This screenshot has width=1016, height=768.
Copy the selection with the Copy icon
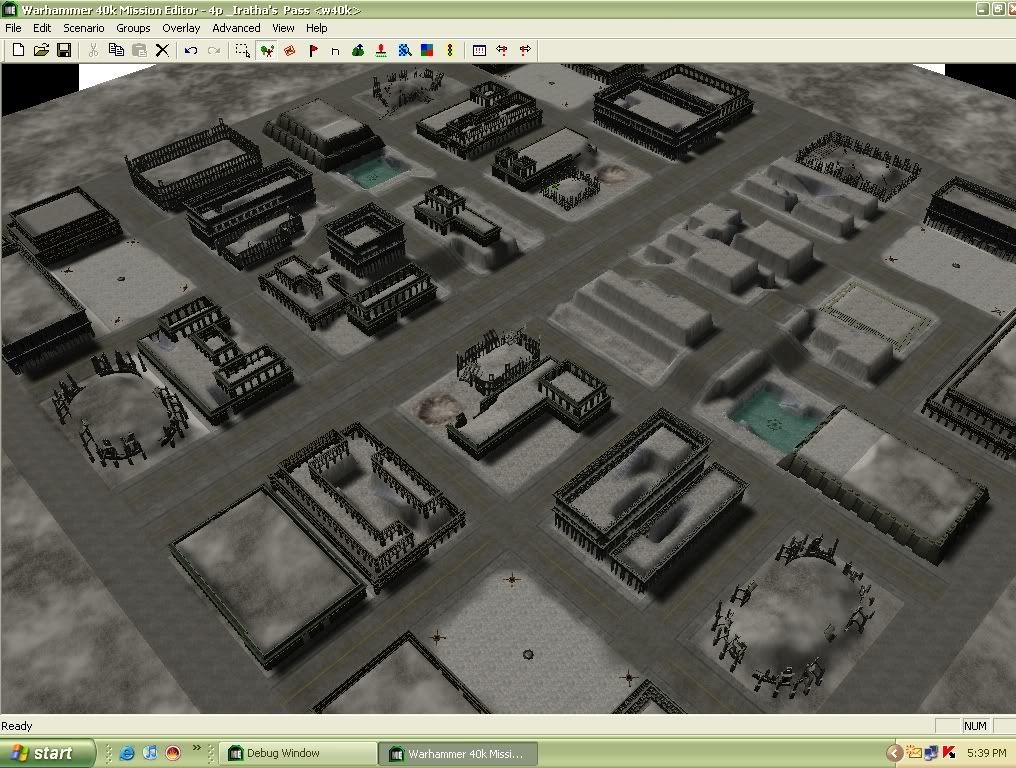(117, 50)
